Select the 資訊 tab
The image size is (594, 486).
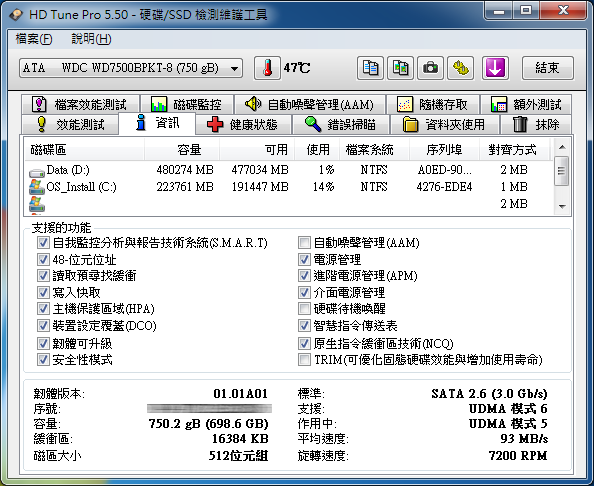[x=157, y=123]
